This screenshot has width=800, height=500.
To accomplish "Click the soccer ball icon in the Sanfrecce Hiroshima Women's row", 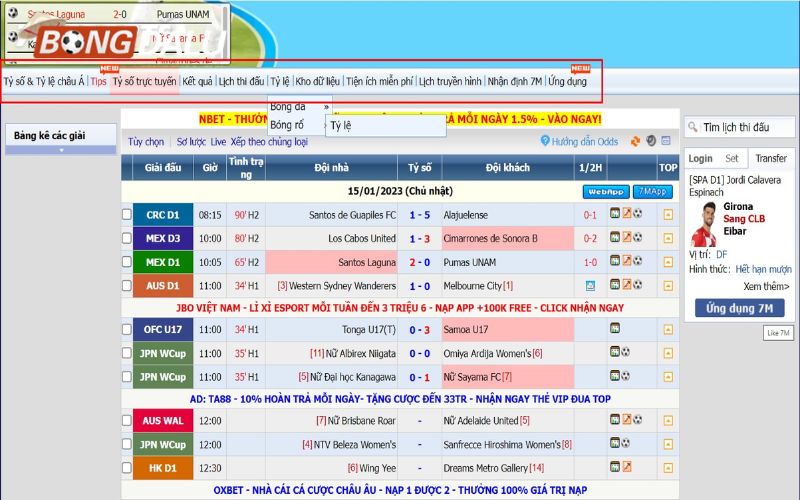I will tap(626, 443).
